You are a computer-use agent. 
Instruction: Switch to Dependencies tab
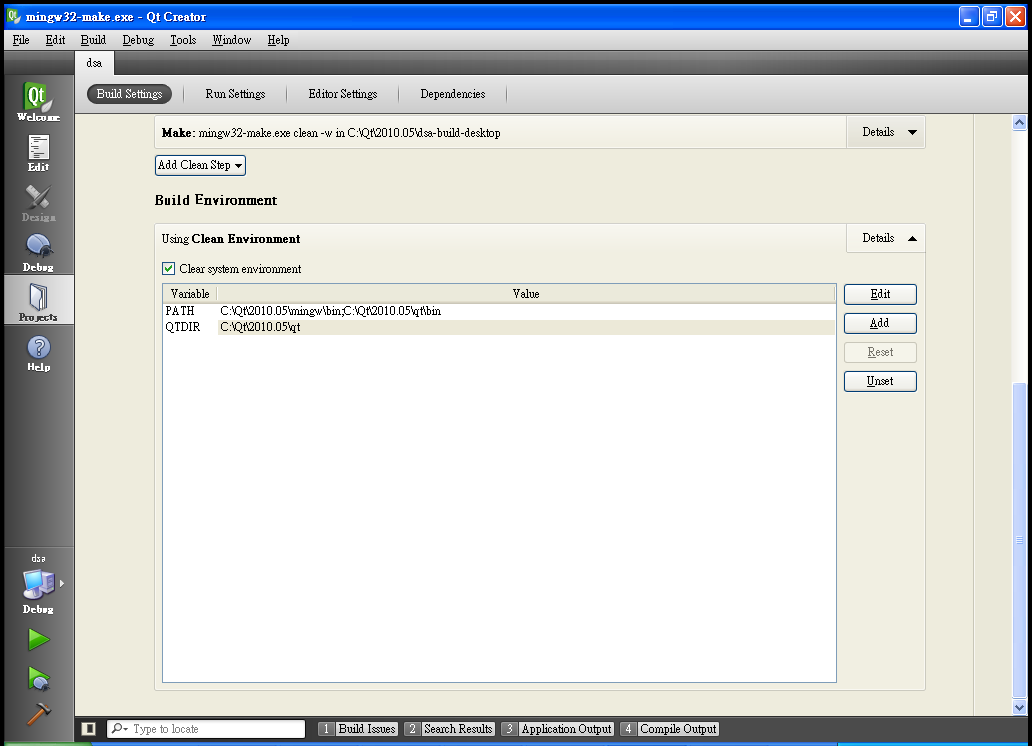[453, 94]
